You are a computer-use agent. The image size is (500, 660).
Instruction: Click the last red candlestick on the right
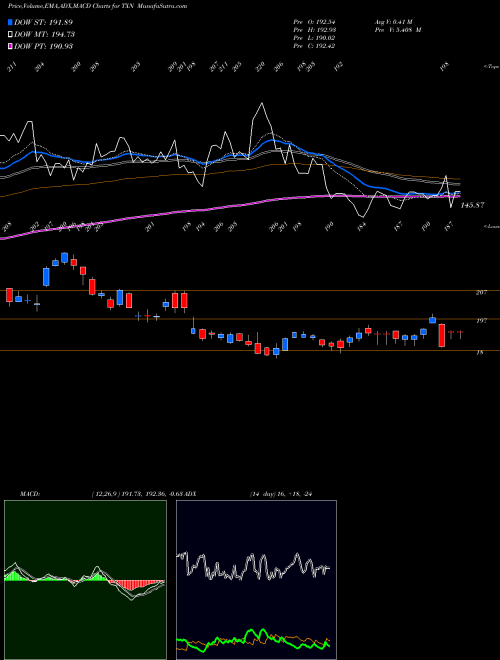(460, 334)
